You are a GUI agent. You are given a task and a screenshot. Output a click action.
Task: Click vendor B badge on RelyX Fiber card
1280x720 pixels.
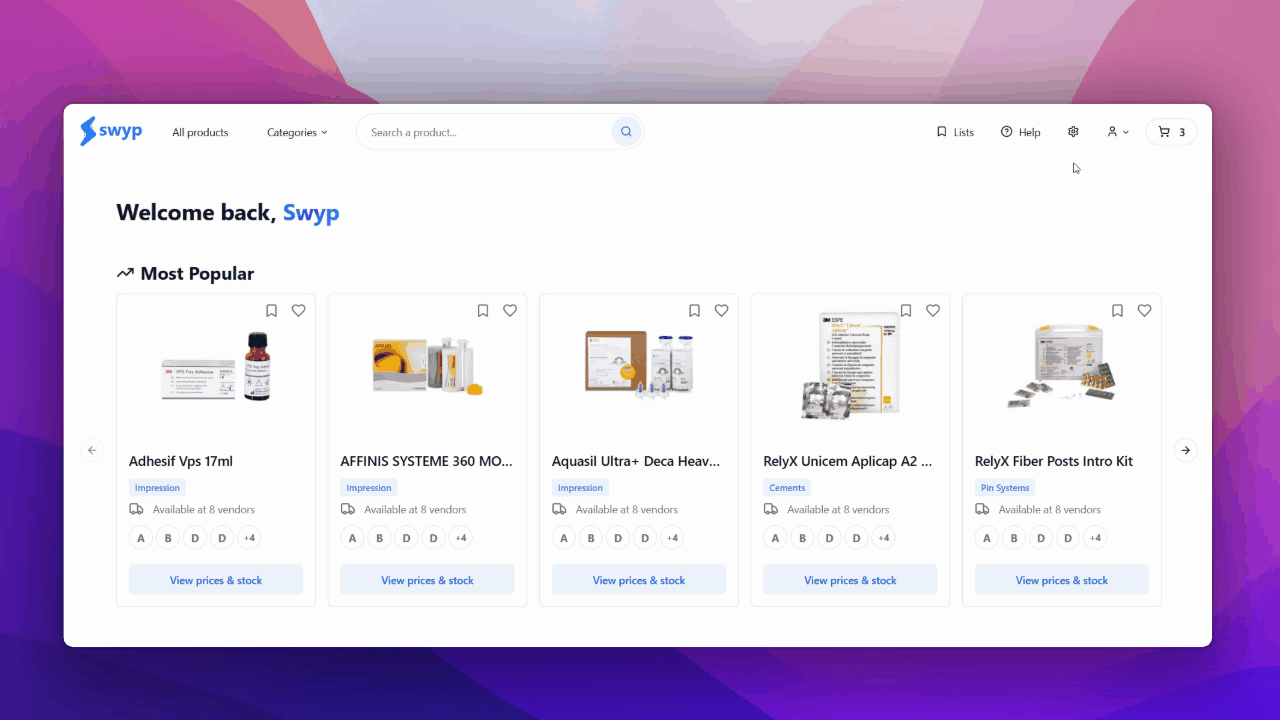(1014, 538)
